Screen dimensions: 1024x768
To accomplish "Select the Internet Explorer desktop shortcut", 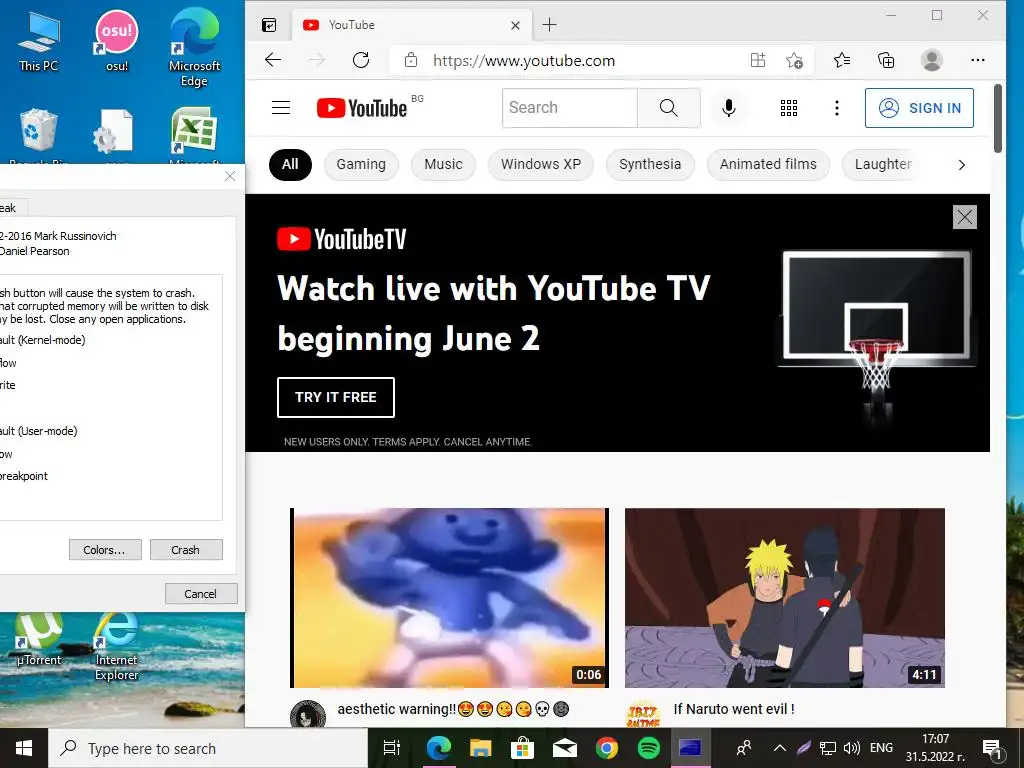I will (x=117, y=648).
